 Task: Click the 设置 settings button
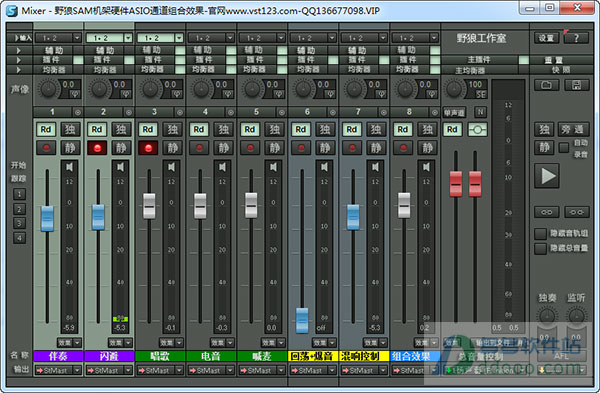(546, 38)
